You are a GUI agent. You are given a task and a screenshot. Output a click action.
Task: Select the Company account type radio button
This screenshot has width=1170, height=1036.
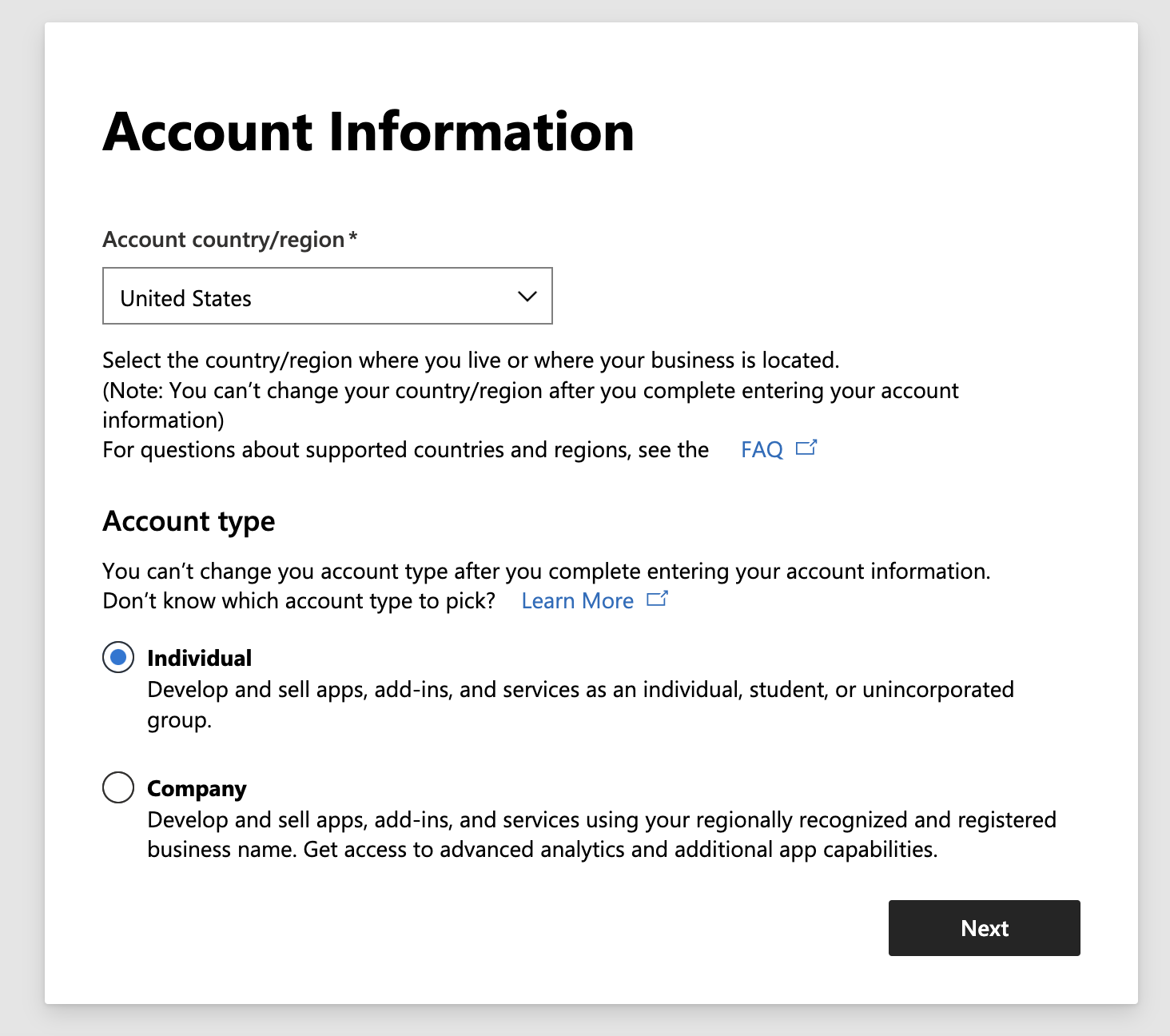click(118, 787)
